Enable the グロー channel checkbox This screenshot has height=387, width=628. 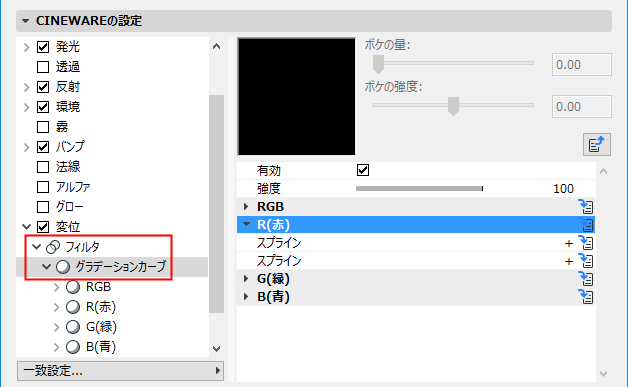point(43,207)
